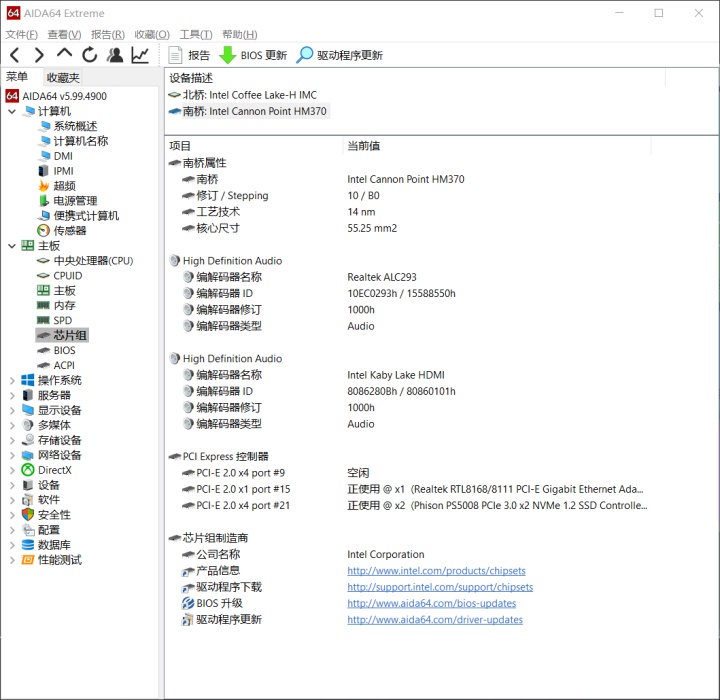
Task: Go back with the left arrow toolbar icon
Action: pyautogui.click(x=15, y=55)
